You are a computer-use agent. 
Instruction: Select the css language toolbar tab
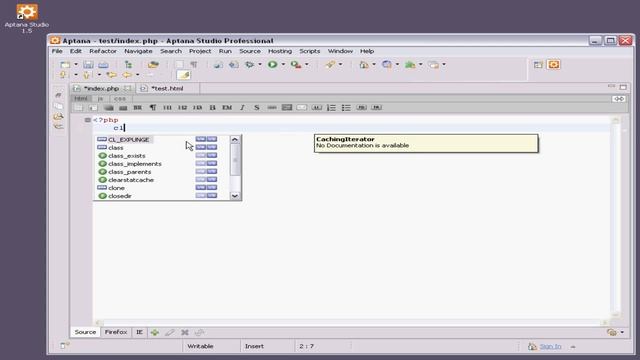pyautogui.click(x=120, y=98)
